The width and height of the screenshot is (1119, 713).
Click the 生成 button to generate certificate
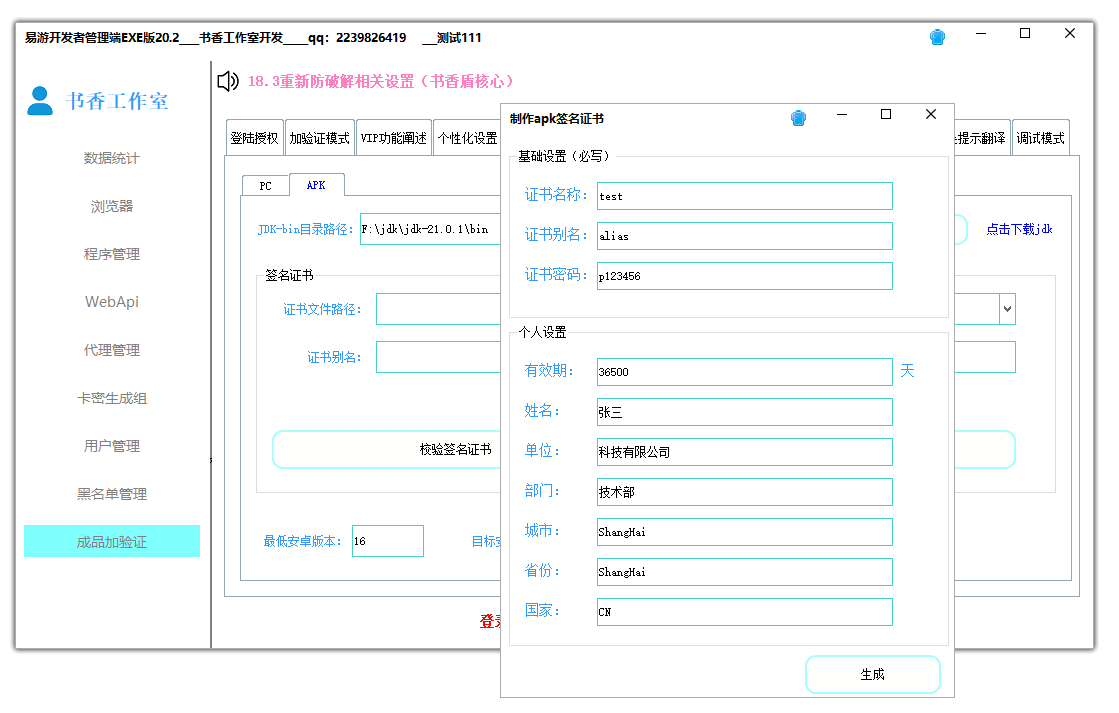click(x=872, y=674)
